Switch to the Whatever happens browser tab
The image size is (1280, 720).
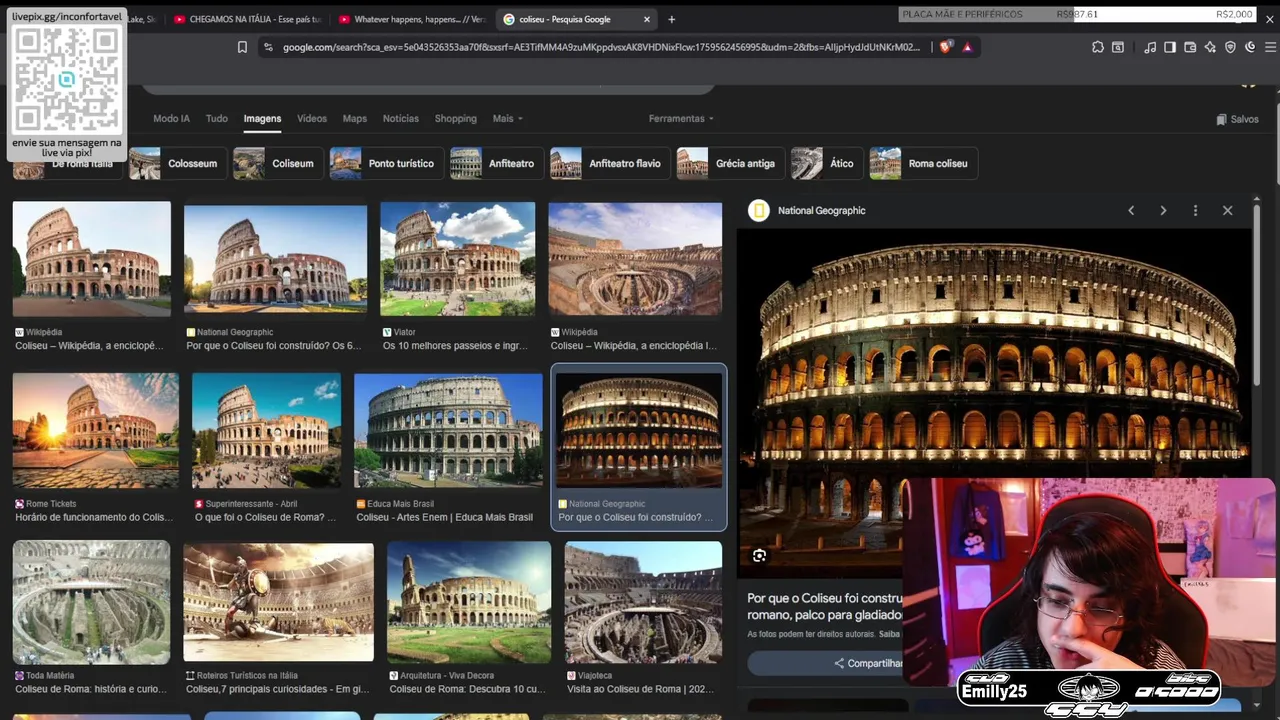pos(410,19)
